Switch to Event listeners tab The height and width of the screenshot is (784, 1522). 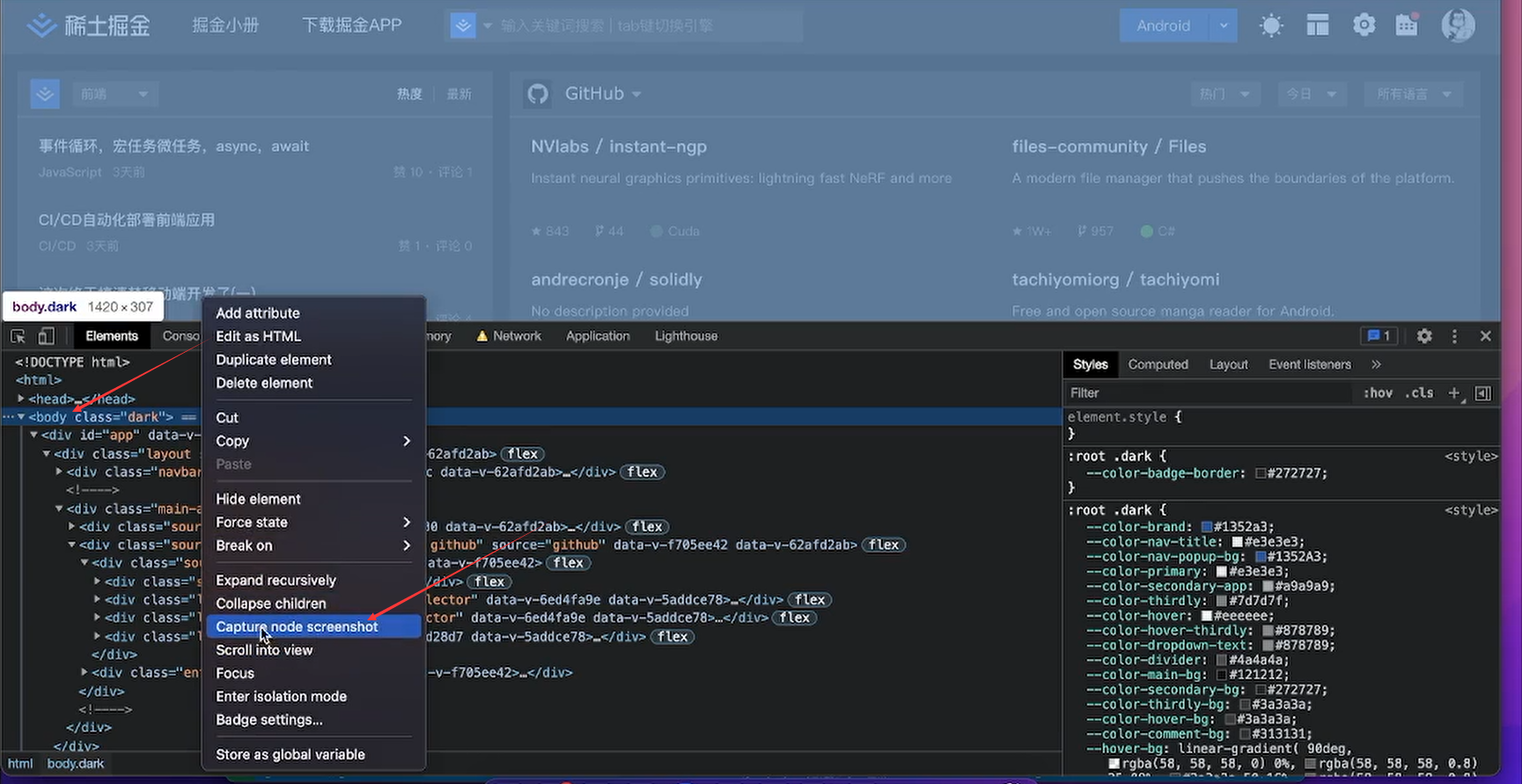tap(1309, 364)
